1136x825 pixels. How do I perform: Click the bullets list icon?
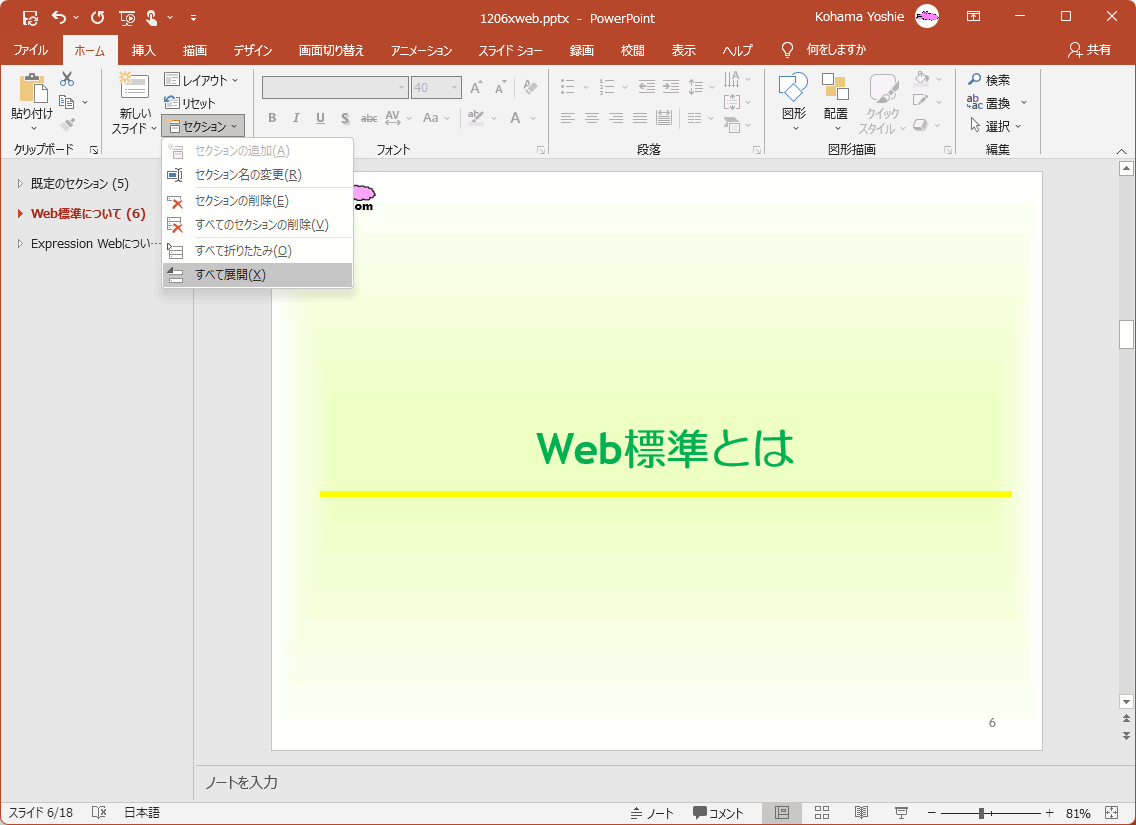pyautogui.click(x=569, y=87)
